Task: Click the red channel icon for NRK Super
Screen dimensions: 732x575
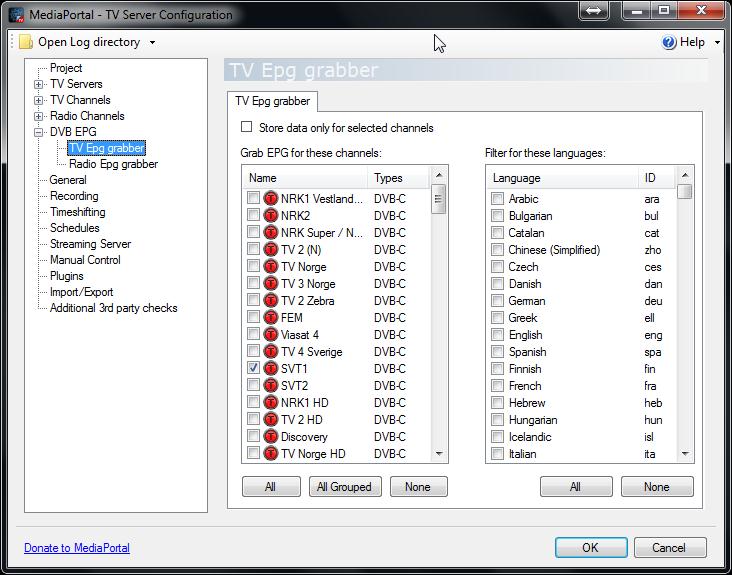Action: coord(271,232)
